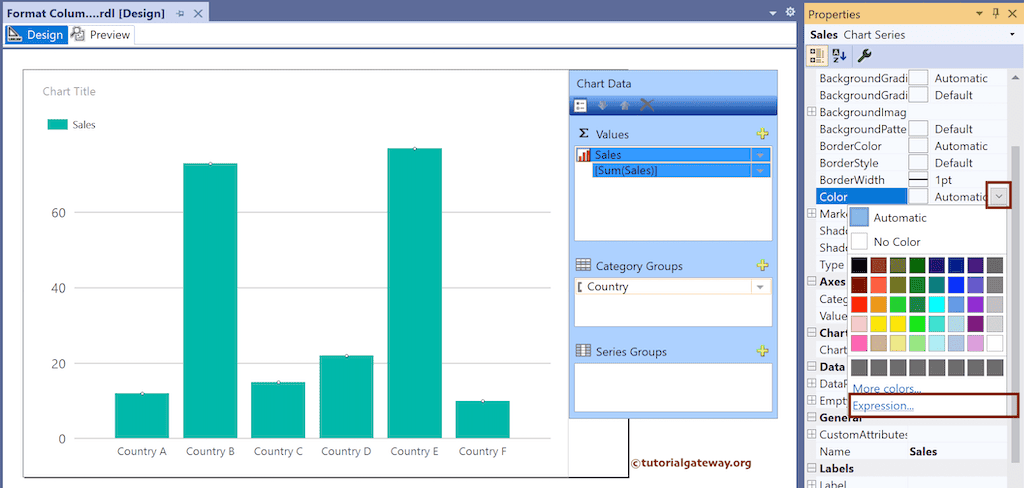Screen dimensions: 1024x488
Task: Open the Sales series dropdown
Action: point(760,155)
